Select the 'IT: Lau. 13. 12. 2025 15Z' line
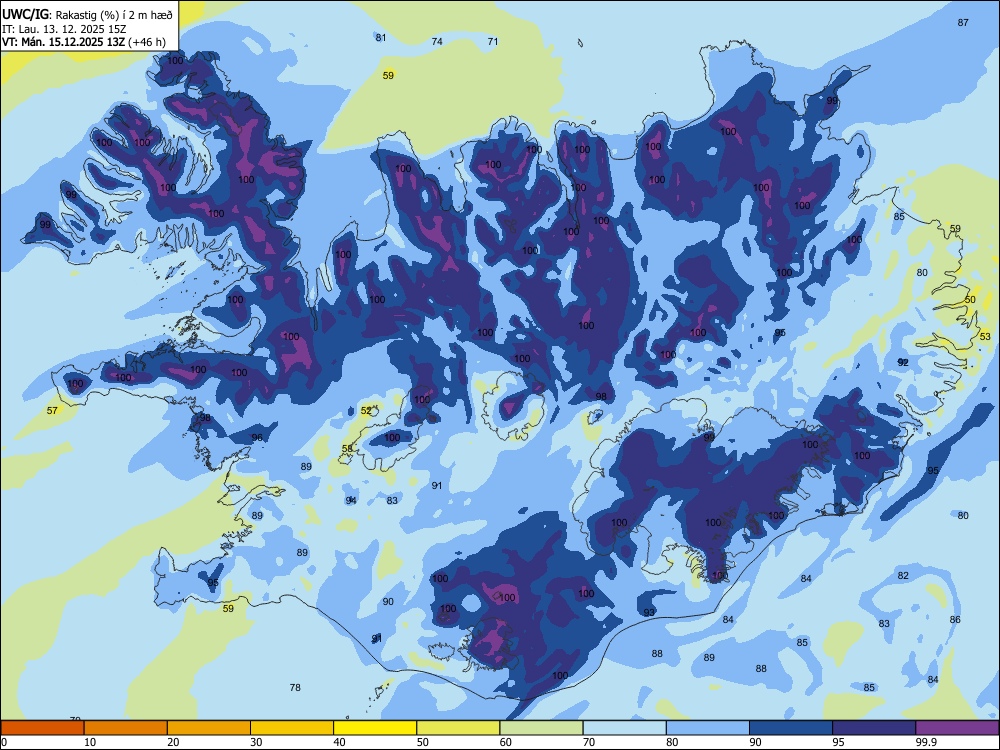 click(x=64, y=29)
